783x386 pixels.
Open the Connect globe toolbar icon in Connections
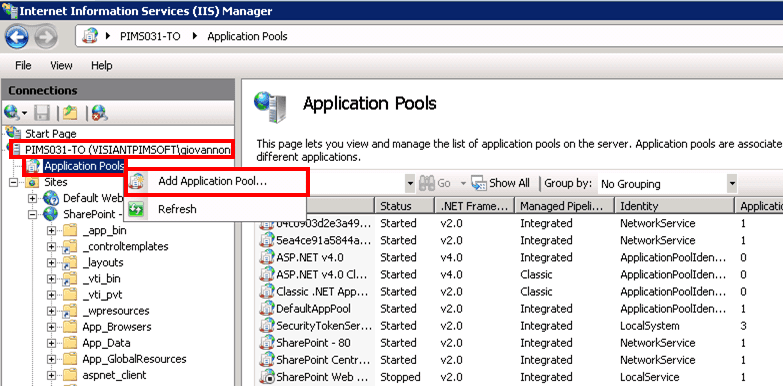[11, 113]
